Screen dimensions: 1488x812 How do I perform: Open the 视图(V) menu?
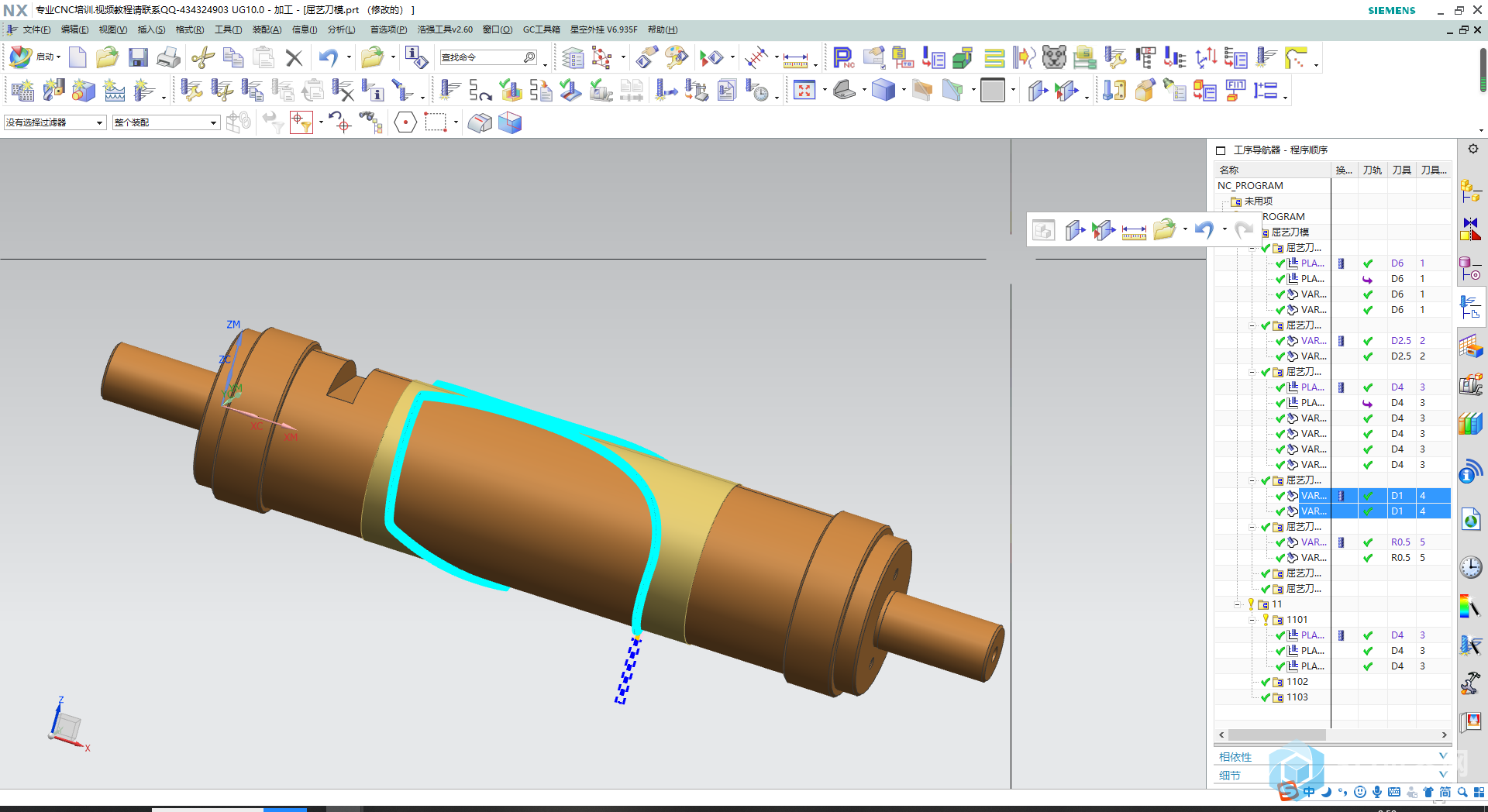pyautogui.click(x=113, y=29)
